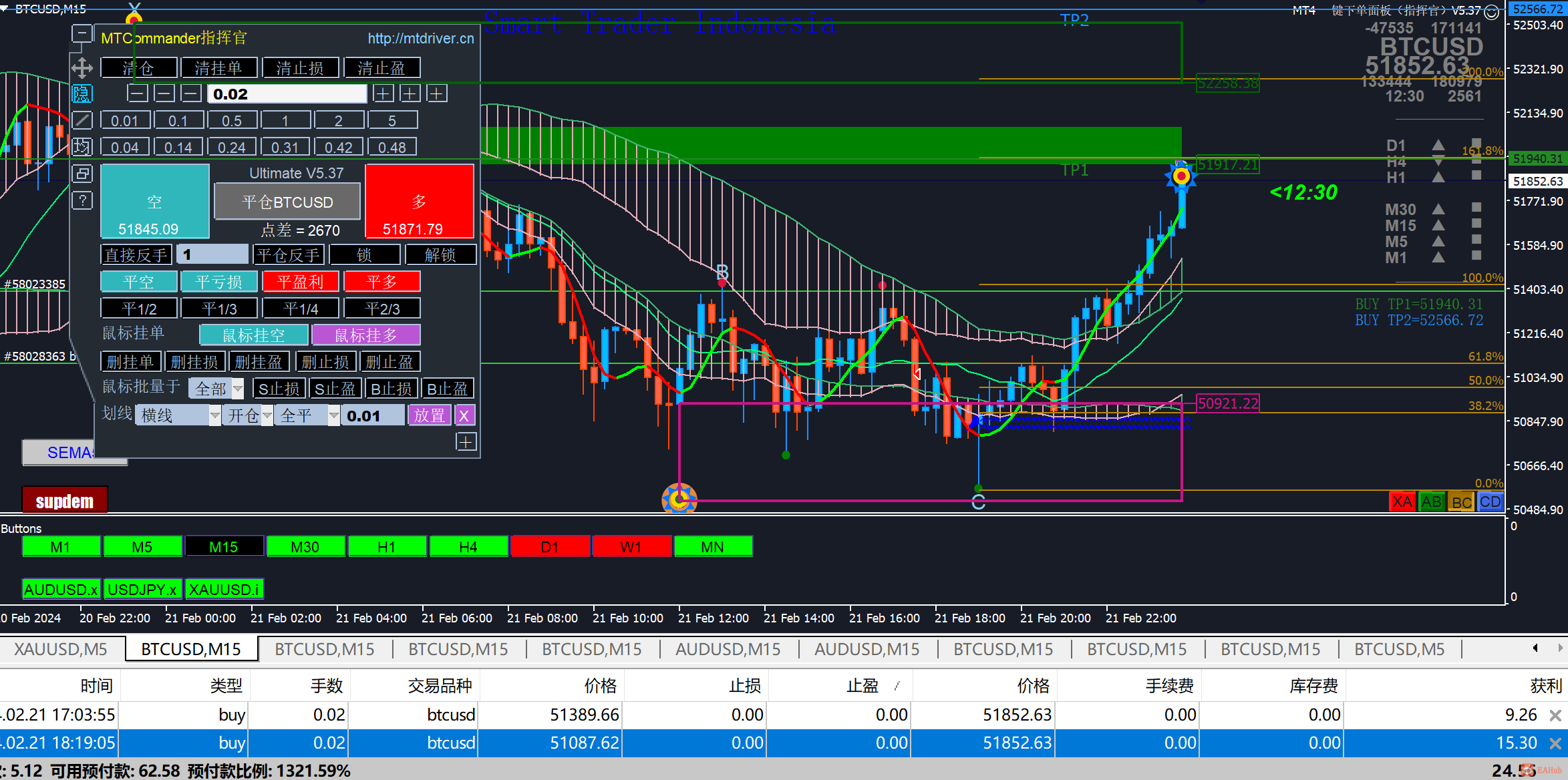Click the 0.02 lot size input field
Image resolution: width=1568 pixels, height=780 pixels.
287,94
